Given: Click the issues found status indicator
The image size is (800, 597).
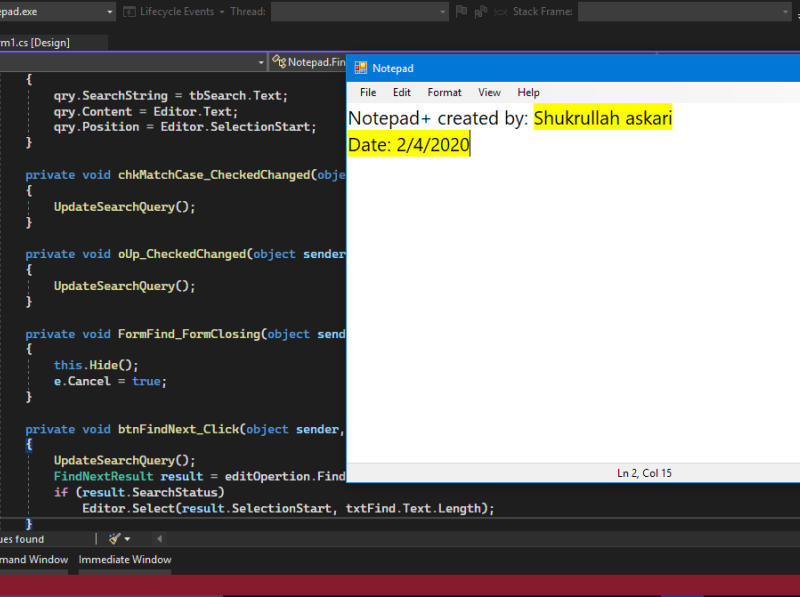Looking at the screenshot, I should coord(22,539).
